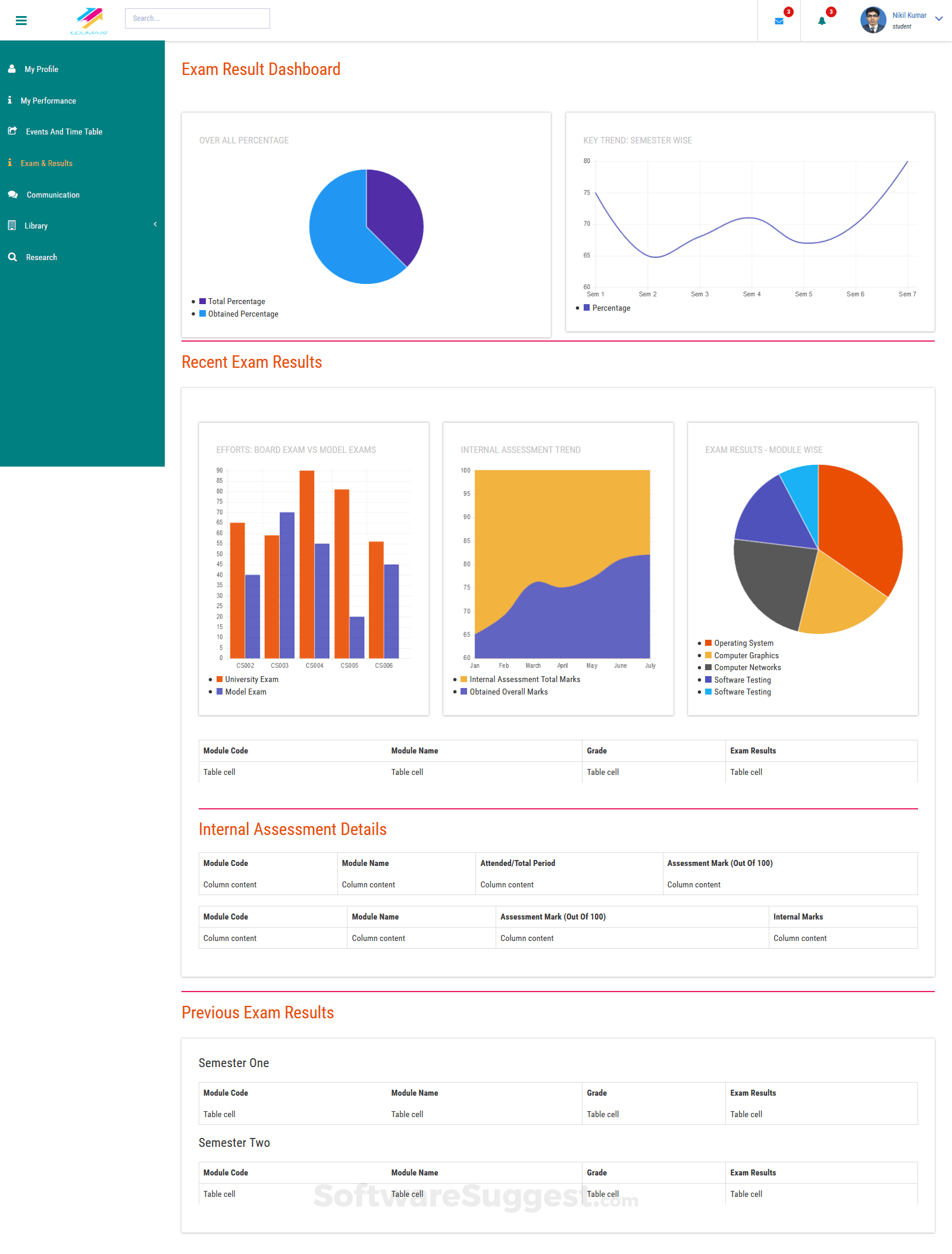Check notifications via the bell icon
952x1254 pixels.
[x=821, y=21]
